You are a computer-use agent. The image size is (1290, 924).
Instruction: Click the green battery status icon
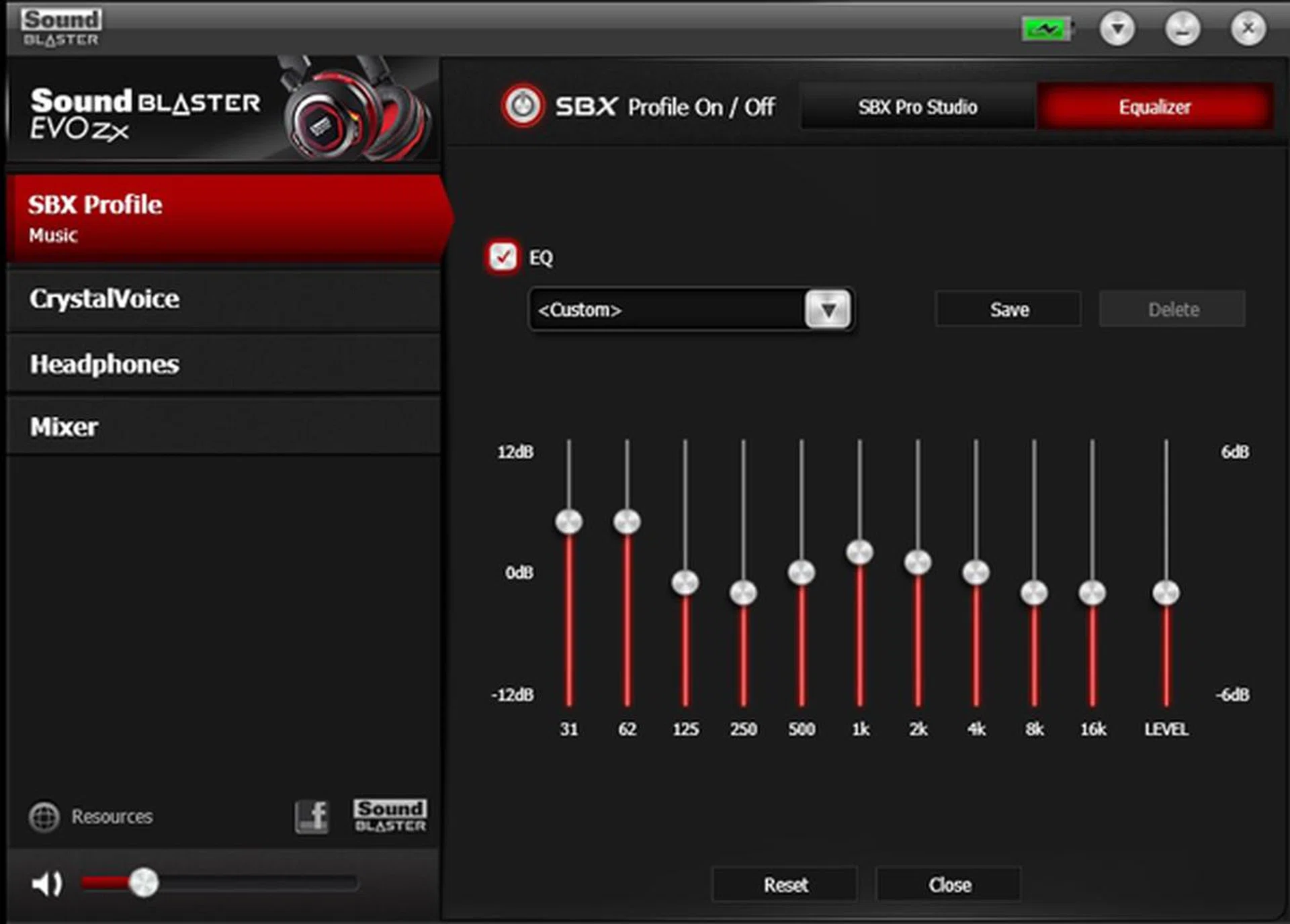[1046, 29]
